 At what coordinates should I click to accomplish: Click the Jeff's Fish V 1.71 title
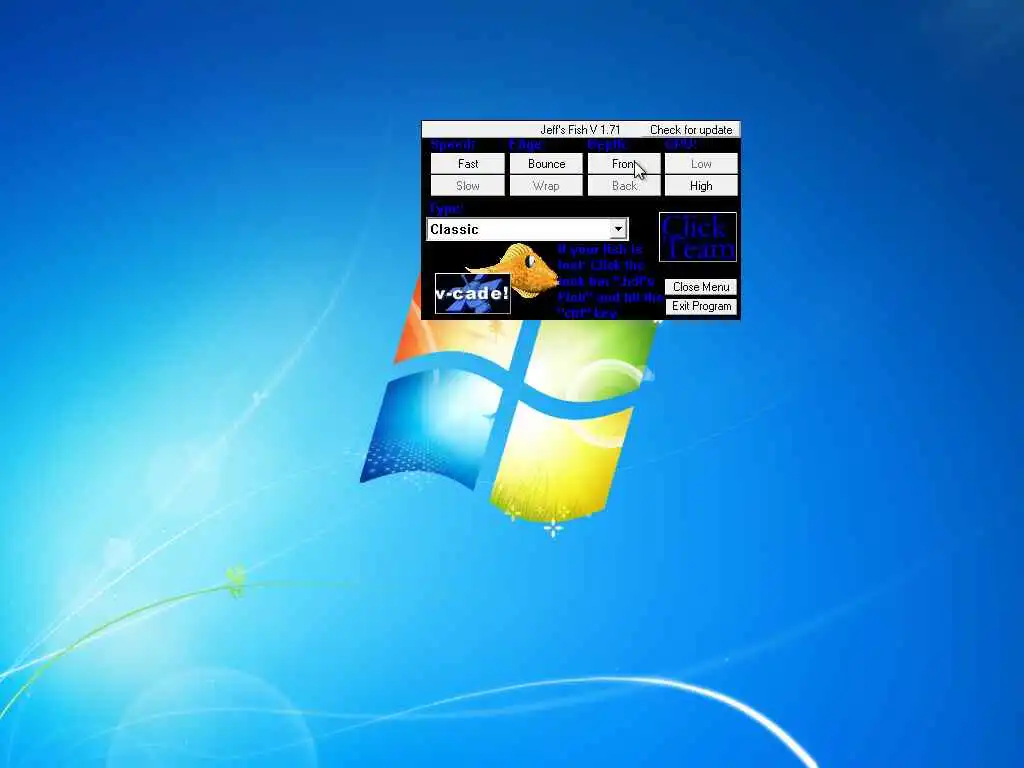pyautogui.click(x=580, y=130)
